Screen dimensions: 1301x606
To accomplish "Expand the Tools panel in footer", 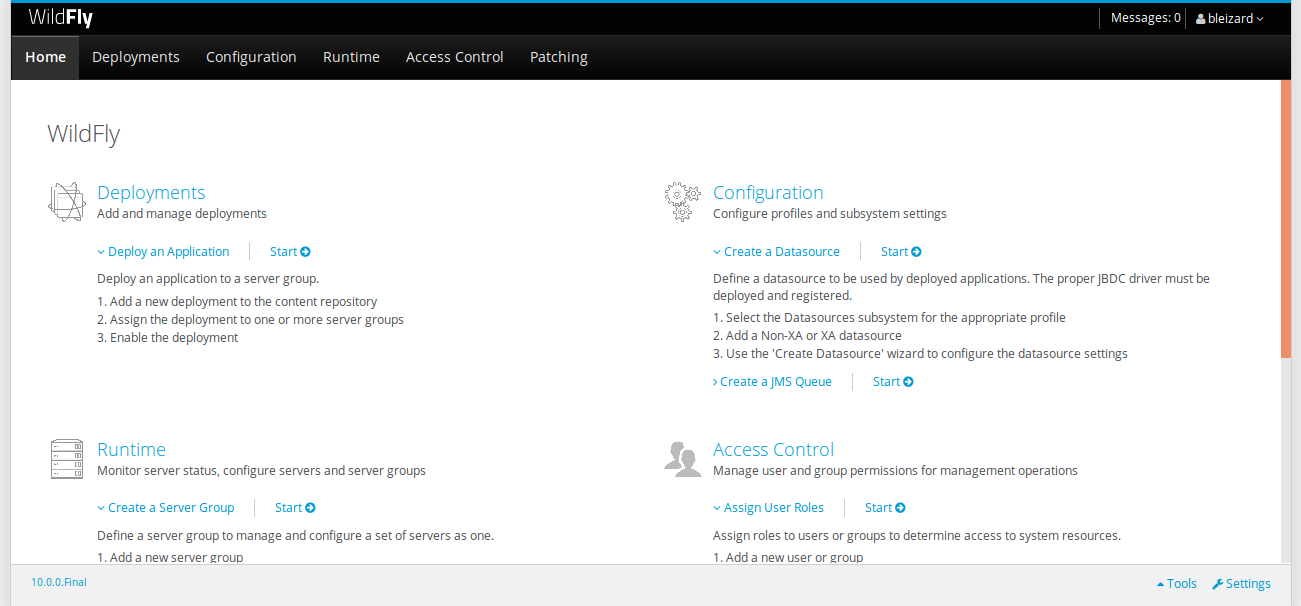I will tap(1177, 584).
